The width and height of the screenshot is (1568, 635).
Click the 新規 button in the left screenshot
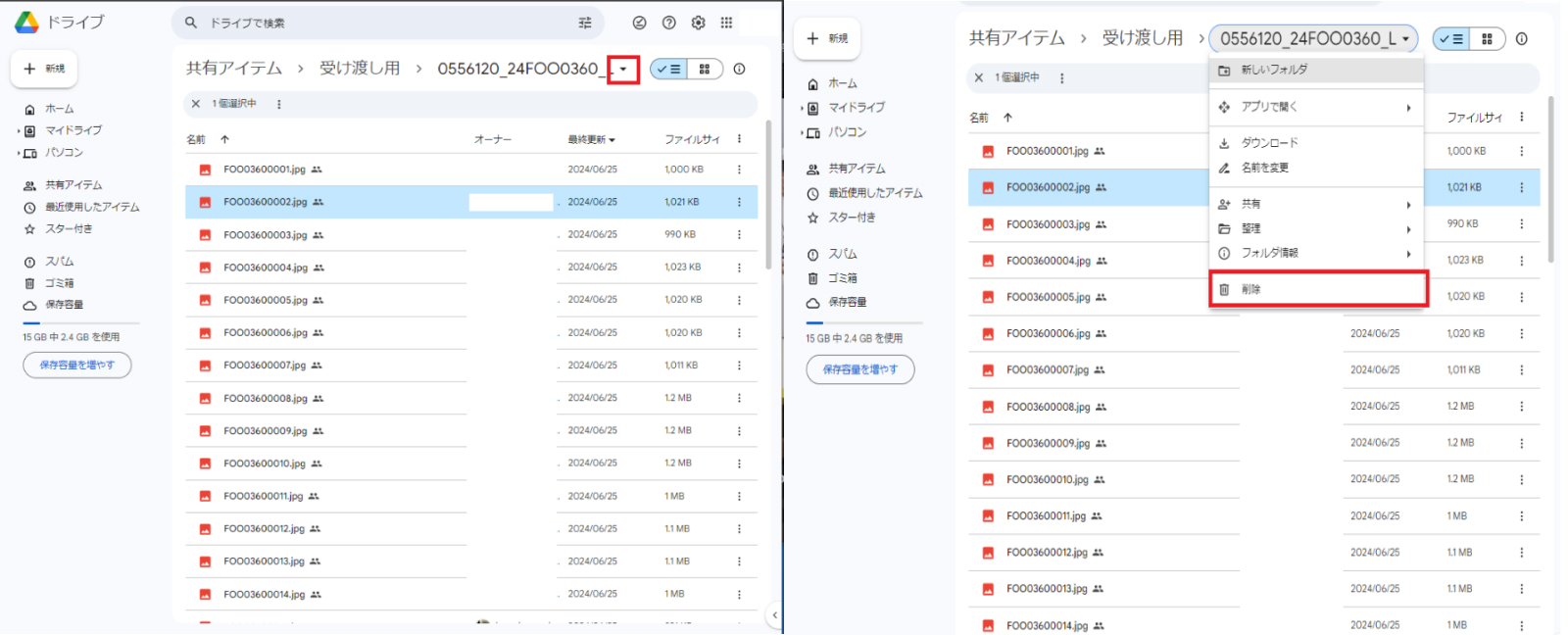point(44,69)
